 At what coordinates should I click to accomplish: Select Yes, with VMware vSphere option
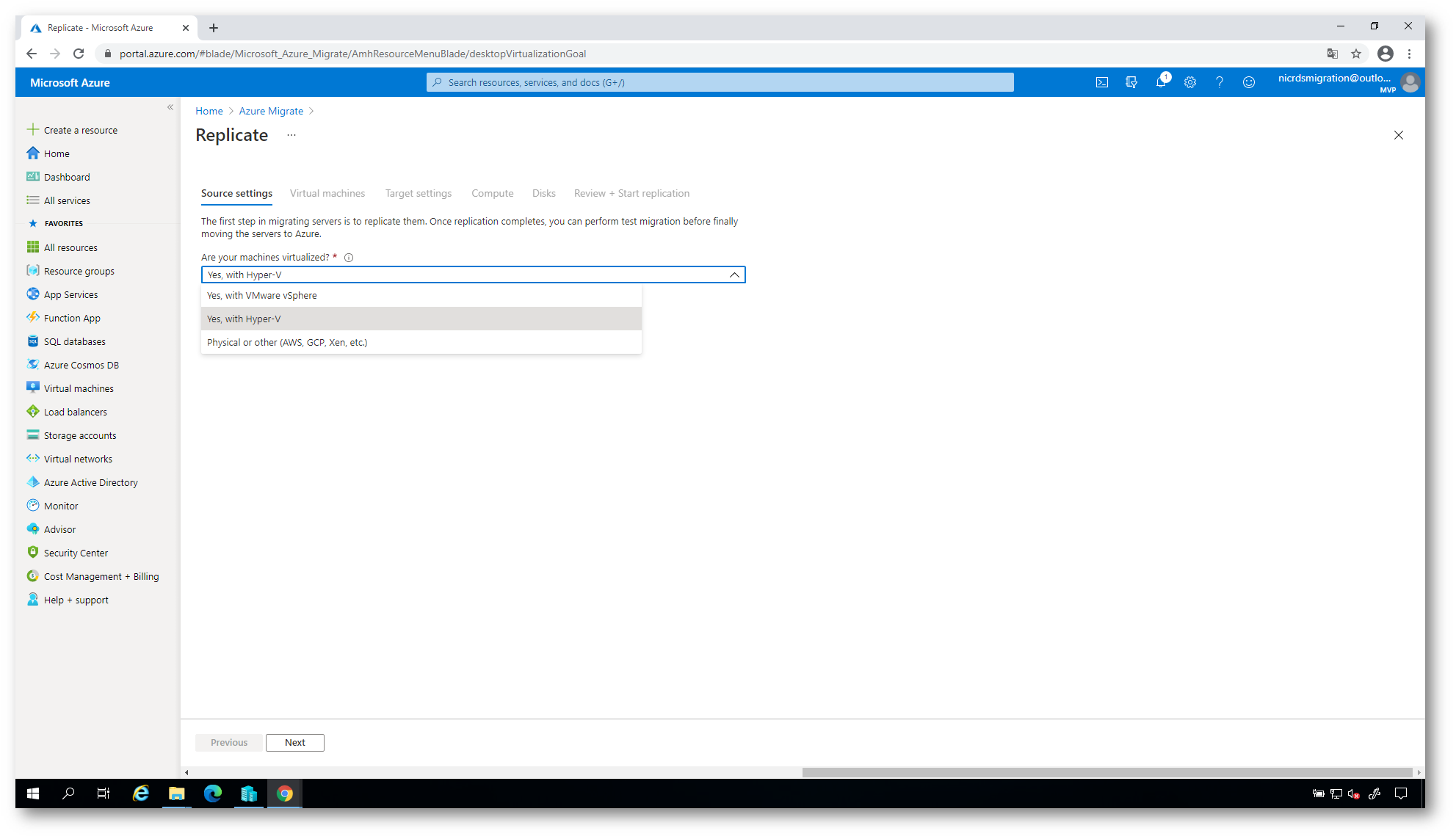pos(421,296)
